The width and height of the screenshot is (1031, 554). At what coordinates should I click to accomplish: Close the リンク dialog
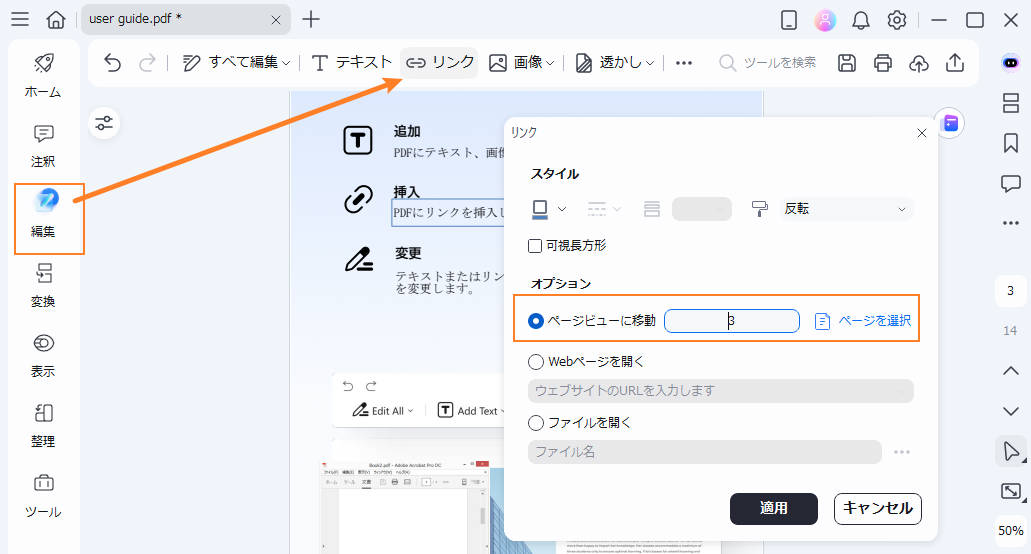click(922, 133)
